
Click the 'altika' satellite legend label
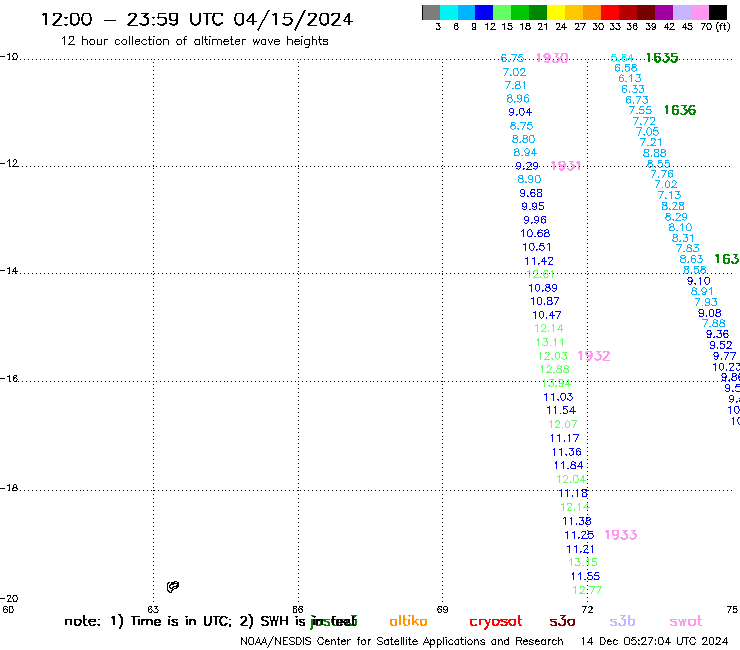tap(408, 621)
